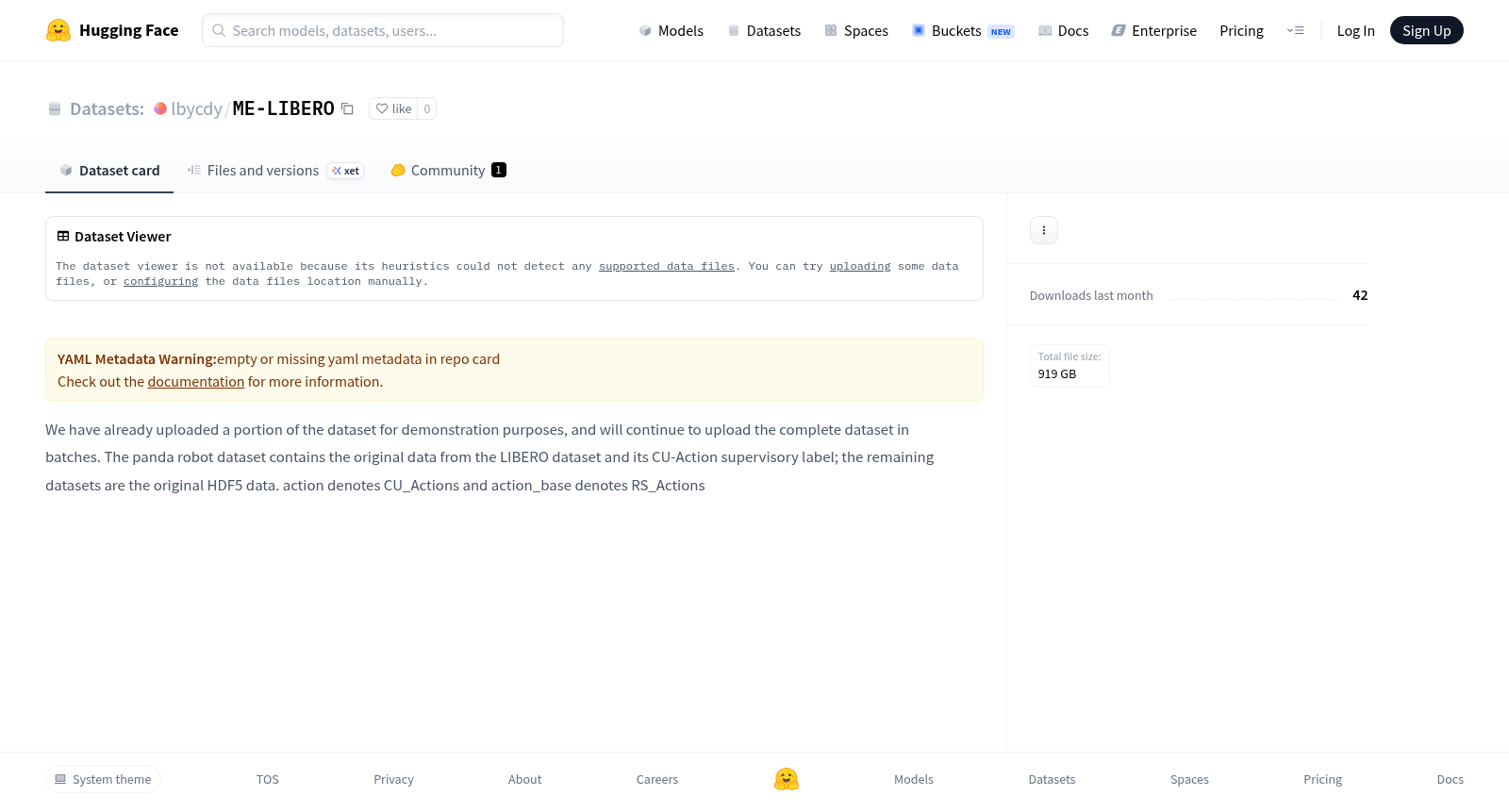Click the like count showing 0
The width and height of the screenshot is (1509, 812).
coord(427,108)
